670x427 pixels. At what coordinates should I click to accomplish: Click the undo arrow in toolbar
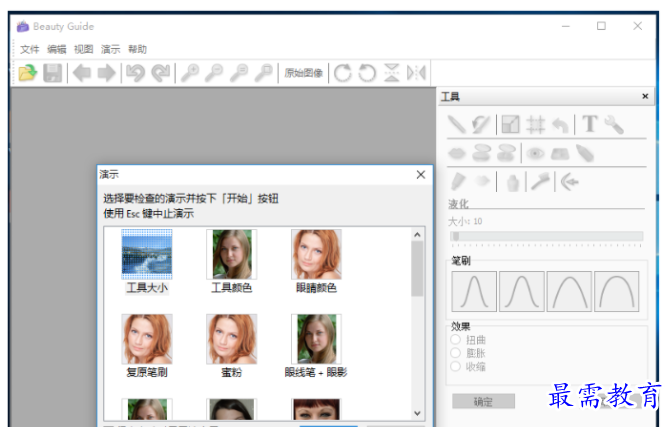coord(134,73)
